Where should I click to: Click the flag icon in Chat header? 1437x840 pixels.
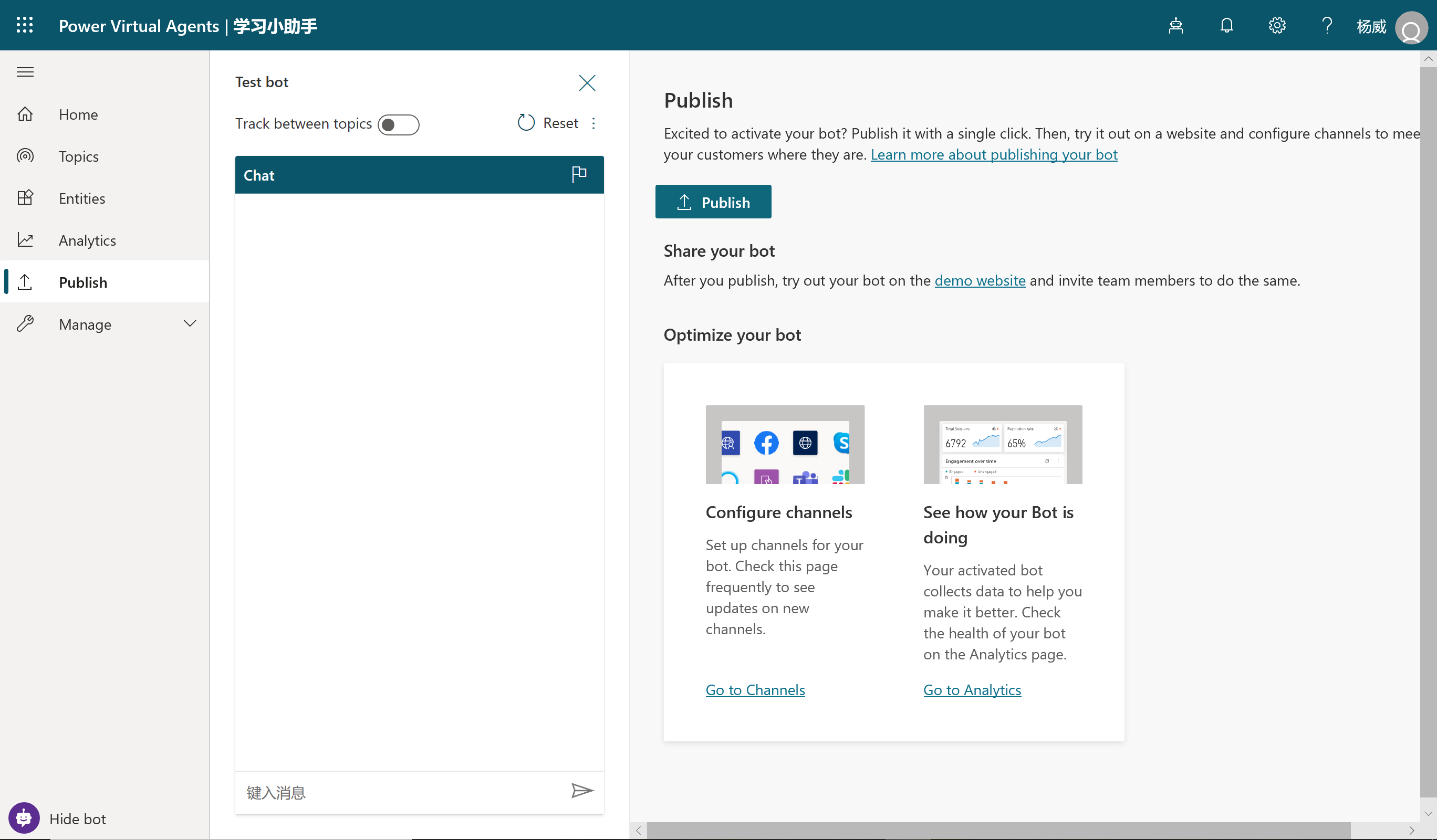tap(579, 174)
